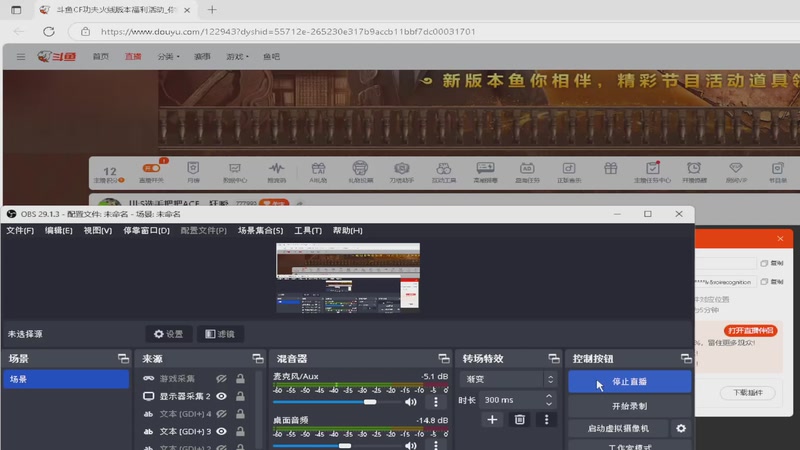This screenshot has width=800, height=450.
Task: Click 下载插件 button in popup
Action: 748,392
